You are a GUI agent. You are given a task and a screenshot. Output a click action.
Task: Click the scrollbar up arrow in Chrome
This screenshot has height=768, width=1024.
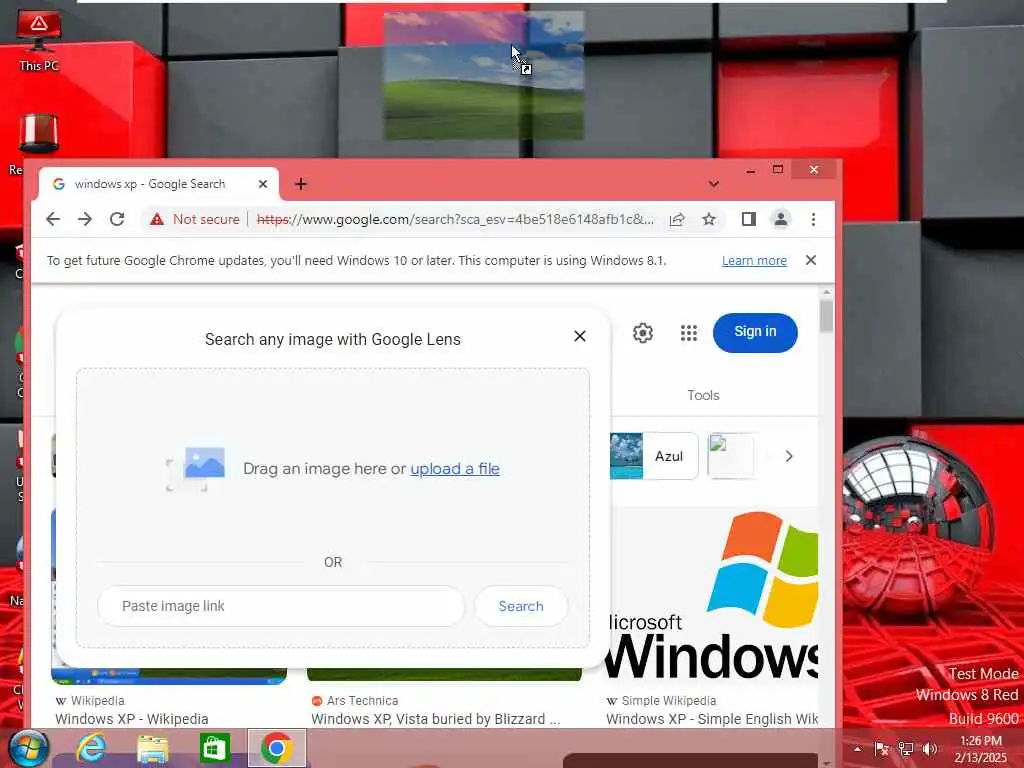point(827,292)
